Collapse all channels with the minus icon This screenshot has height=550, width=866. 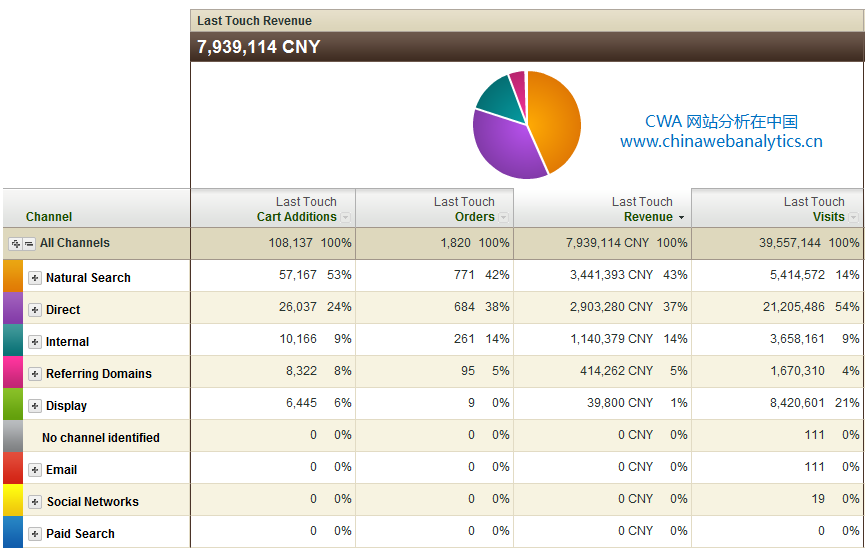click(29, 244)
